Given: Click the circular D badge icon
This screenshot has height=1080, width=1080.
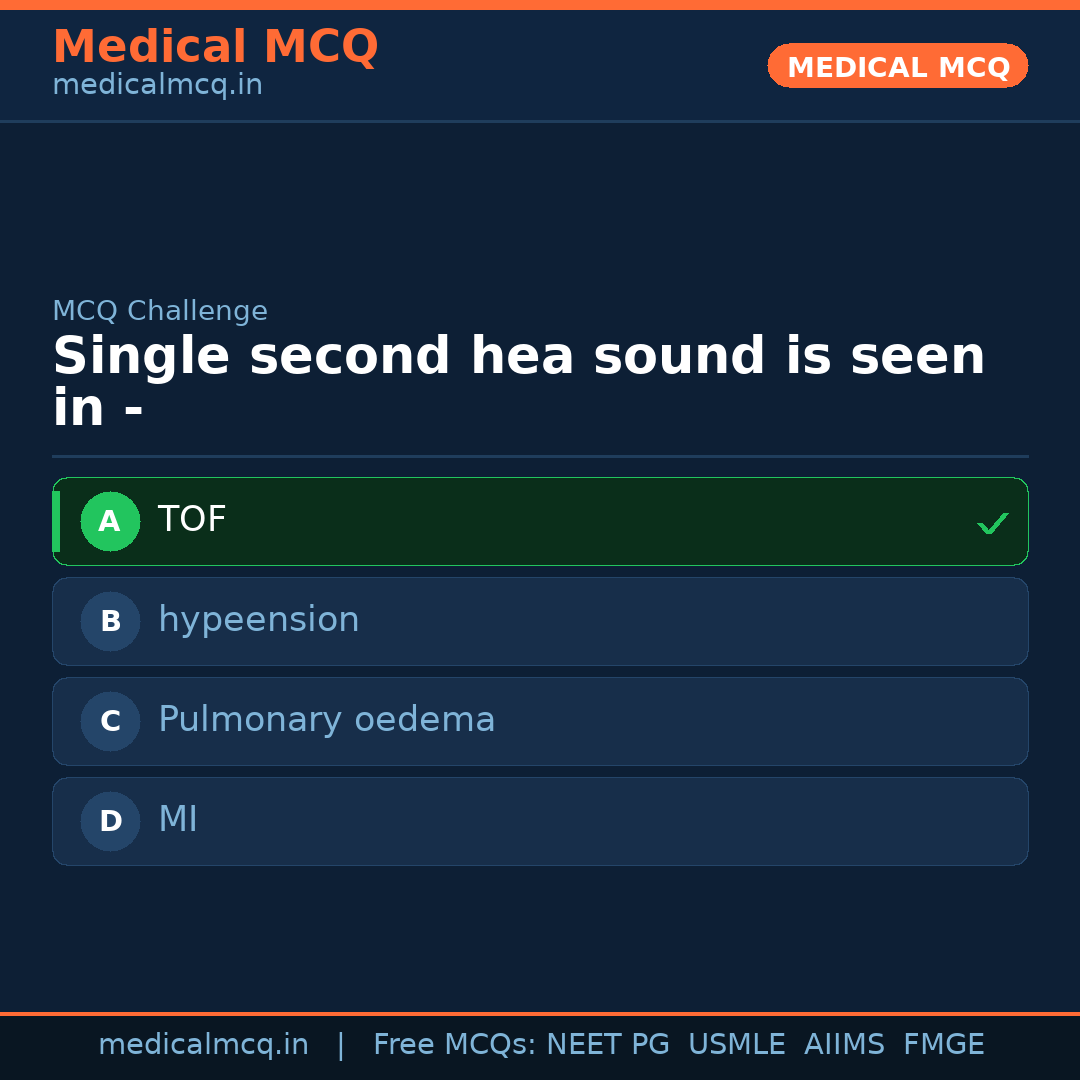Looking at the screenshot, I should tap(110, 821).
